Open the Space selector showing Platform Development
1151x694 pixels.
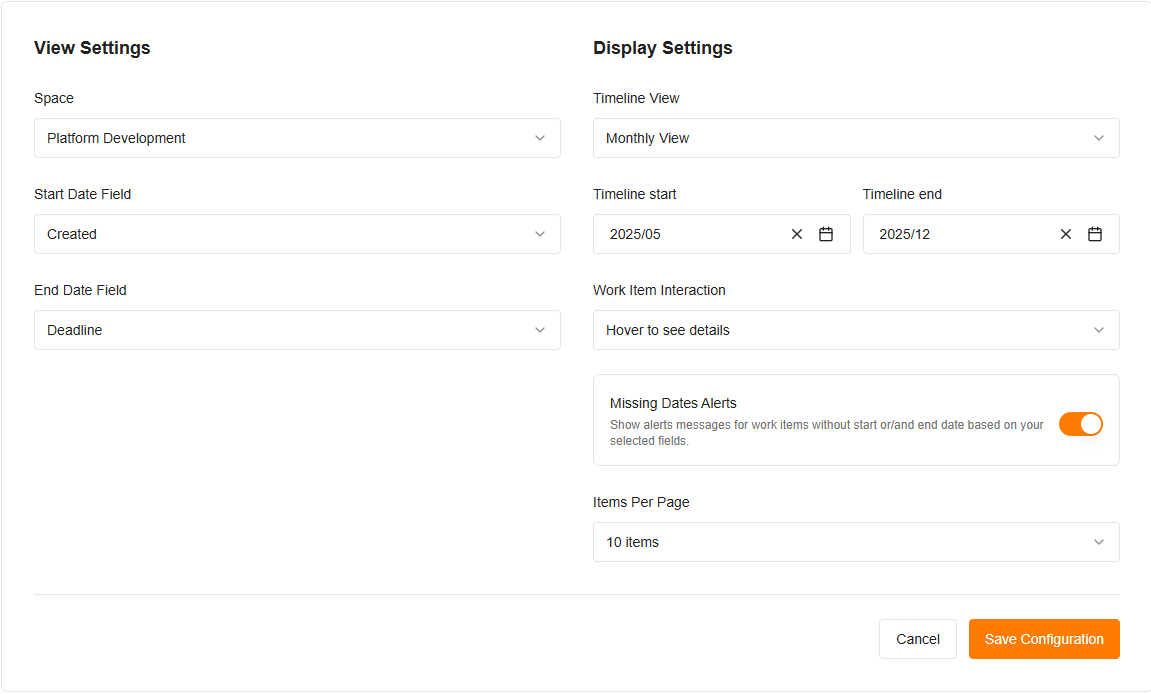click(x=297, y=137)
